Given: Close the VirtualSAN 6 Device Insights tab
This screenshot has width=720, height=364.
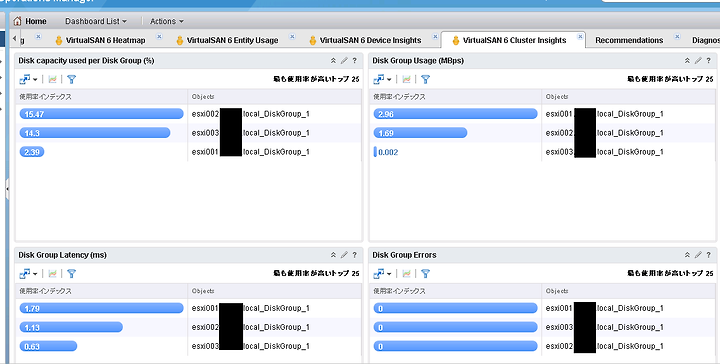Looking at the screenshot, I should click(x=435, y=36).
